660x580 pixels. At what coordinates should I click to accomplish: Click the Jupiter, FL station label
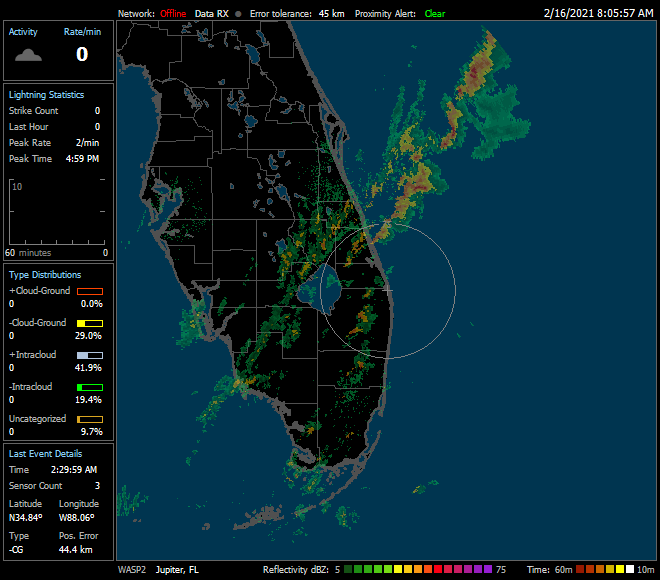tap(177, 569)
